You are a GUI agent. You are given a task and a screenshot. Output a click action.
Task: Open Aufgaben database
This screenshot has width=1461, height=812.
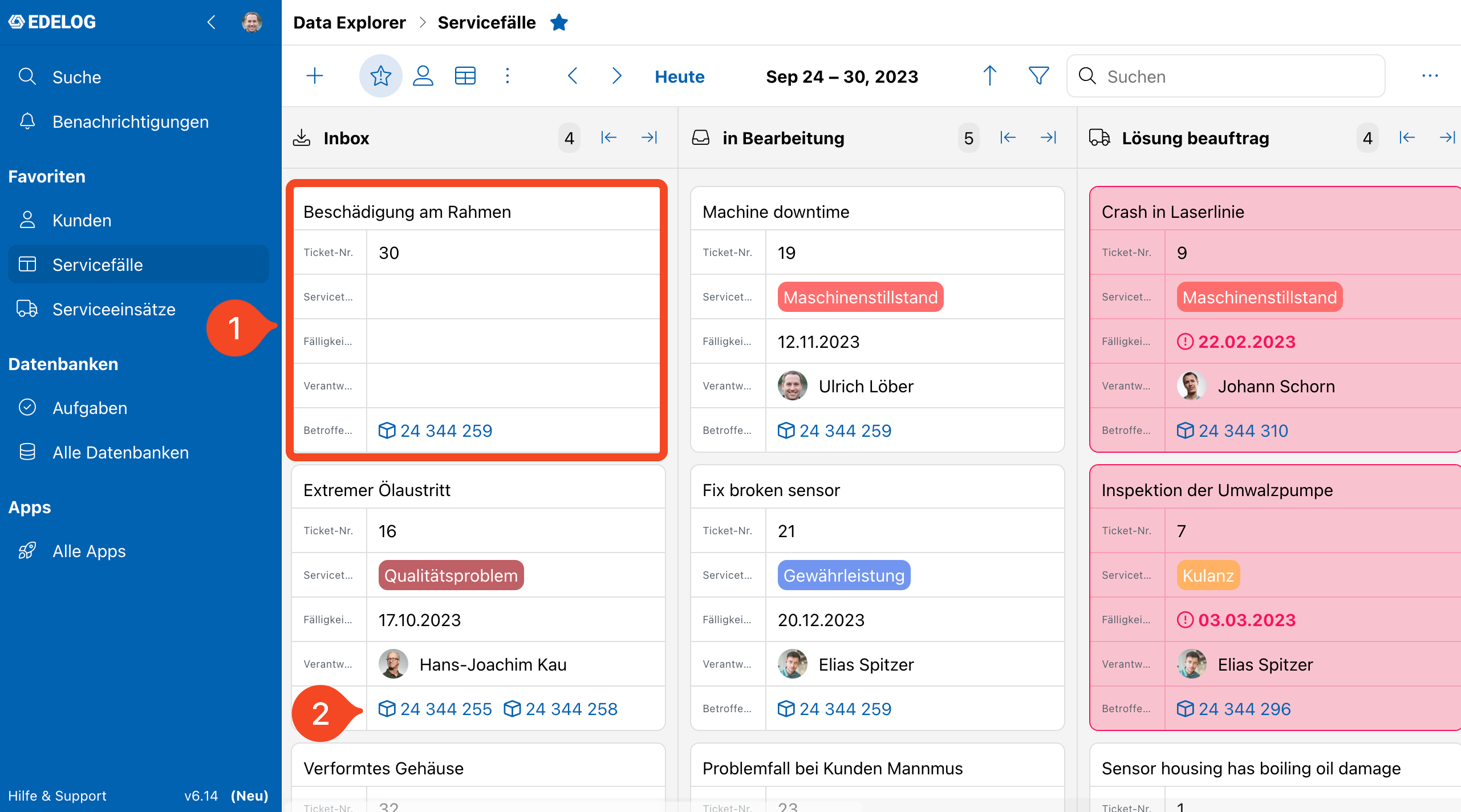(138, 408)
